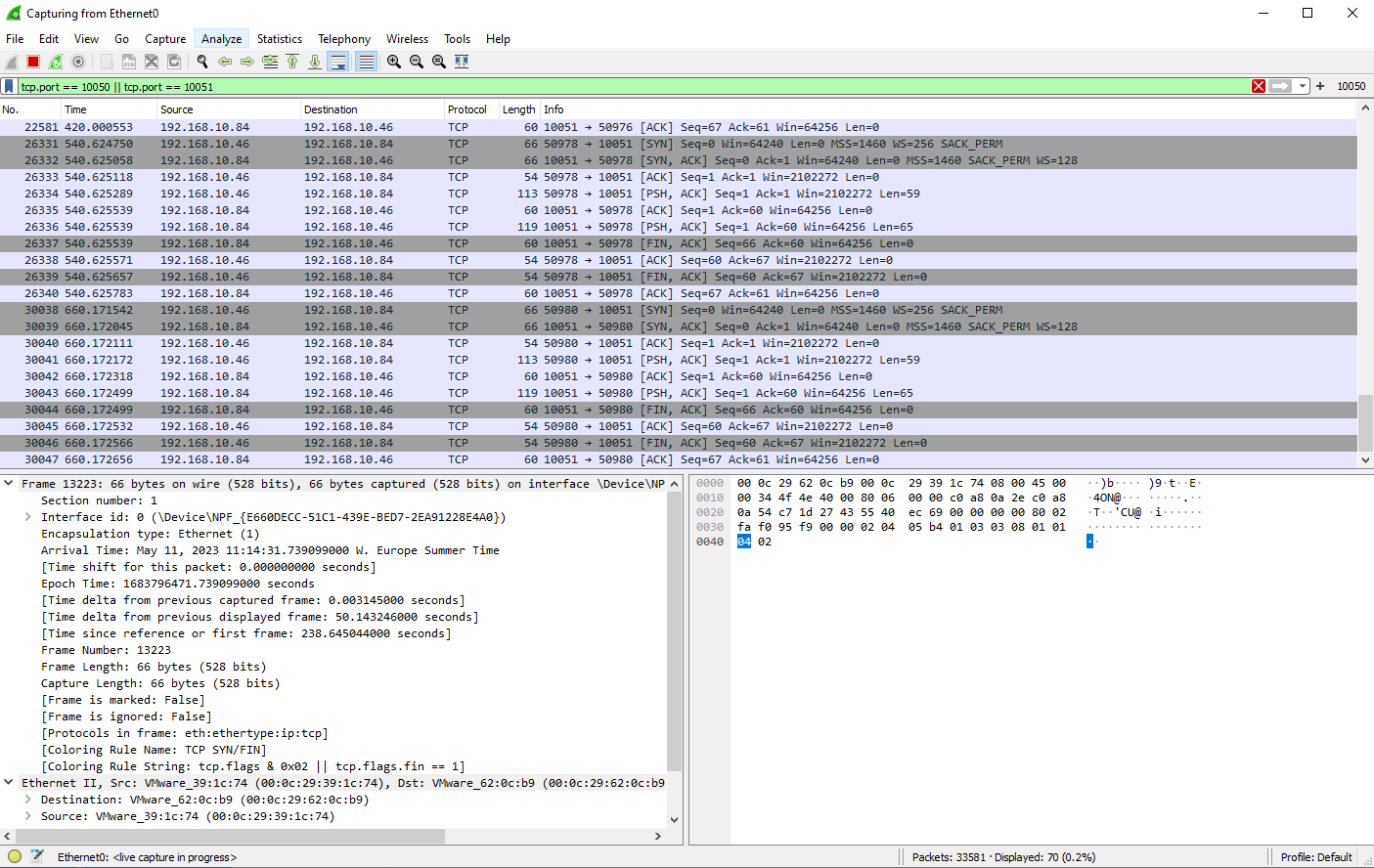1374x868 pixels.
Task: Open display filter history dropdown
Action: [x=1303, y=86]
